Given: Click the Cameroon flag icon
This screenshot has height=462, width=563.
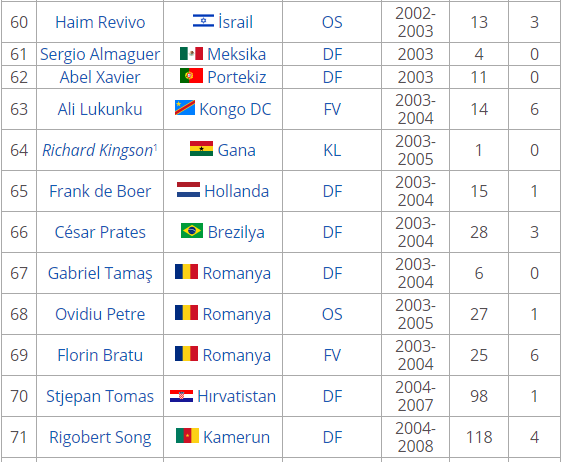Looking at the screenshot, I should click(x=187, y=435).
